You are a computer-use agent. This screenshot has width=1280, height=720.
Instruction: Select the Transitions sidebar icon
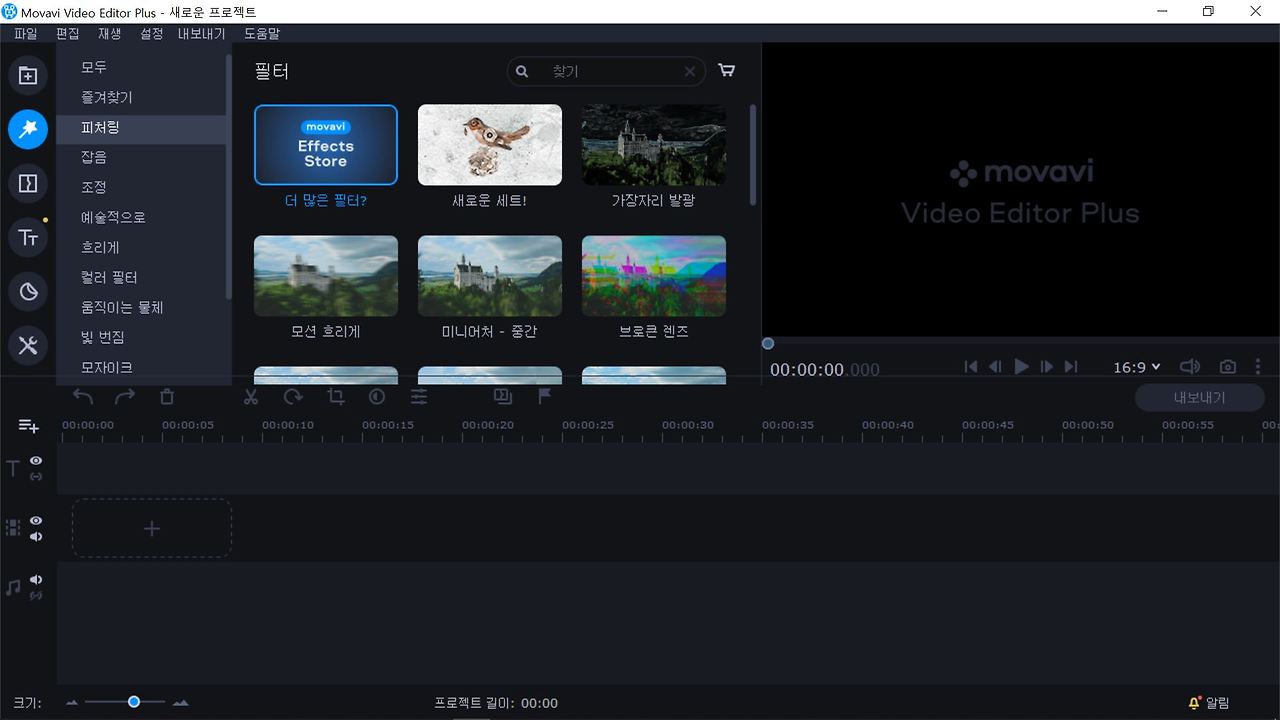[28, 183]
